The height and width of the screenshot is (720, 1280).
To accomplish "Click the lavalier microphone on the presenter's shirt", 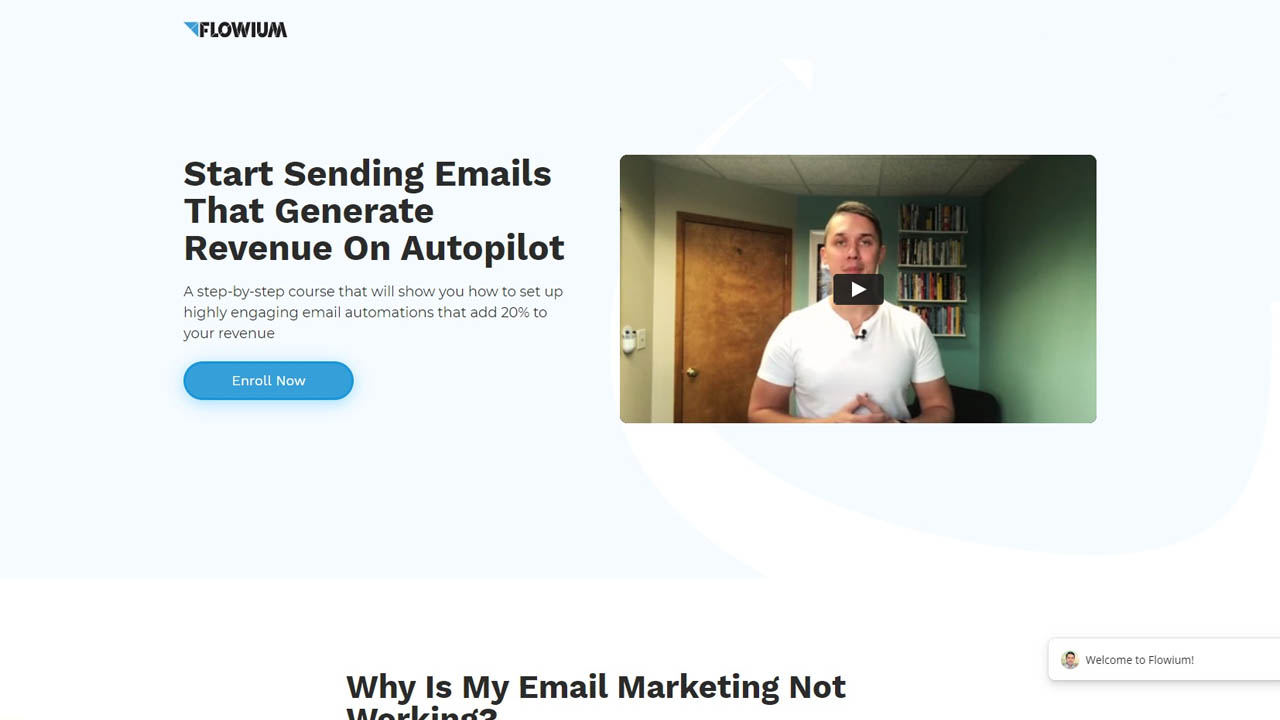I will coord(859,333).
